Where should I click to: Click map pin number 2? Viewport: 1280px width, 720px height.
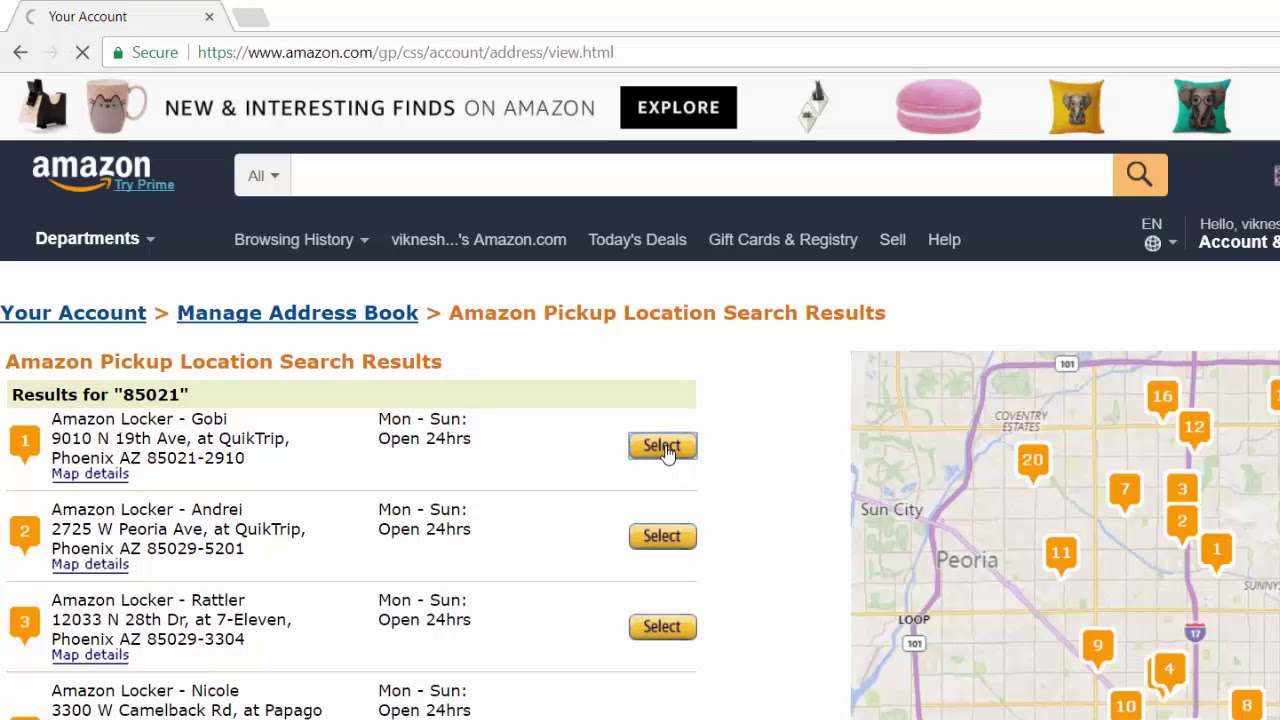(x=1182, y=522)
